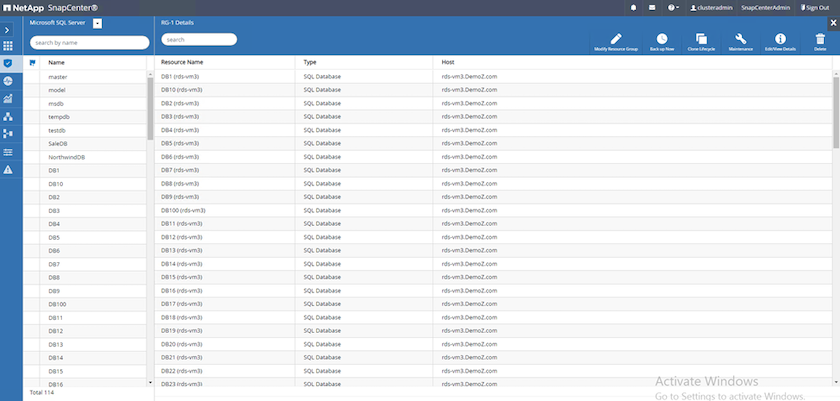
Task: Sort by Type column header
Action: pyautogui.click(x=310, y=62)
